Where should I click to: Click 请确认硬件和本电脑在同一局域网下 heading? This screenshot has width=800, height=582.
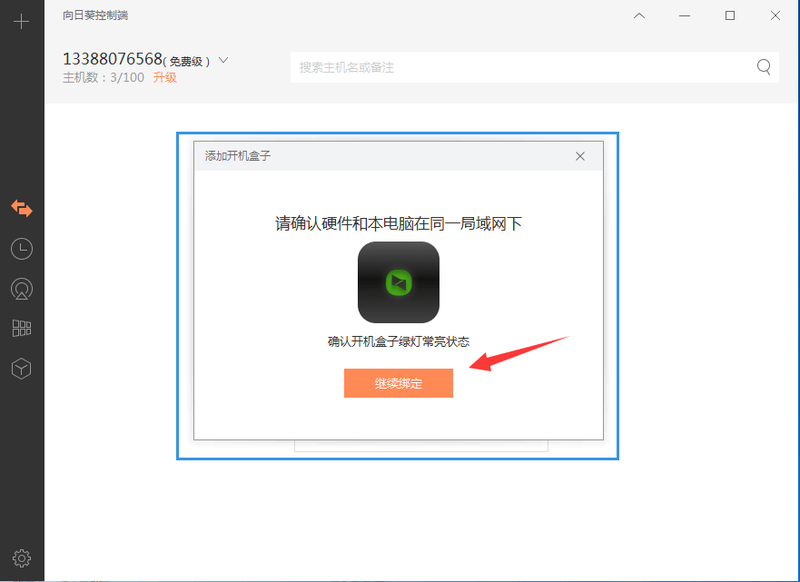click(398, 223)
